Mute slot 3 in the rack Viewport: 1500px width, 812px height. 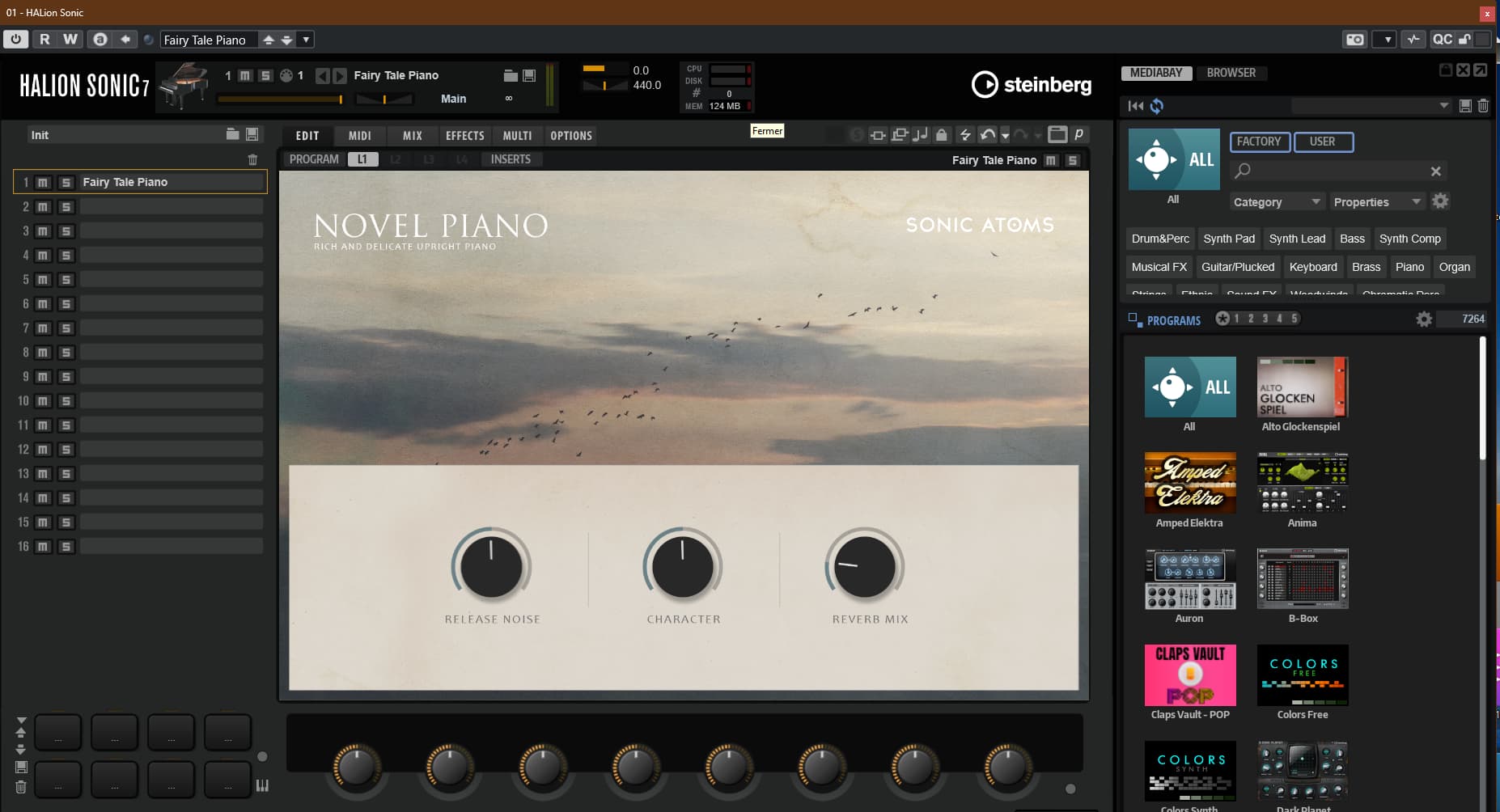coord(43,231)
